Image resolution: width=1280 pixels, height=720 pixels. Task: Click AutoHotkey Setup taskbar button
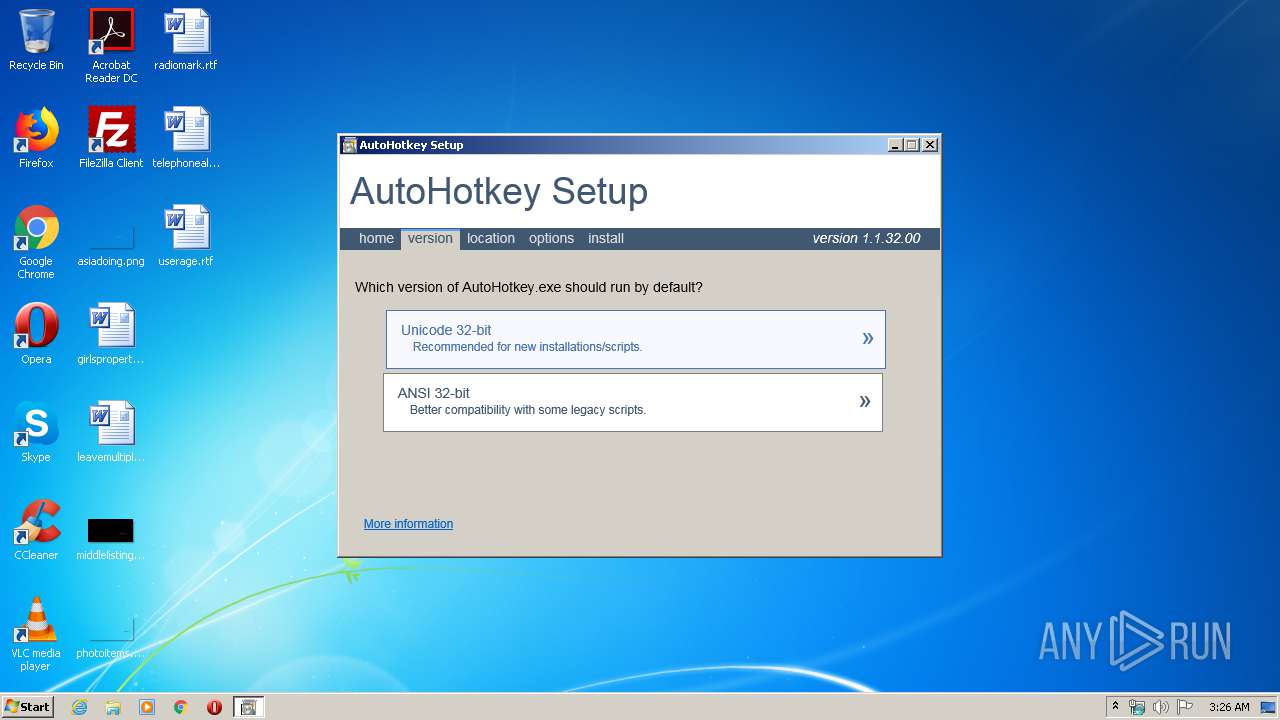pyautogui.click(x=249, y=707)
